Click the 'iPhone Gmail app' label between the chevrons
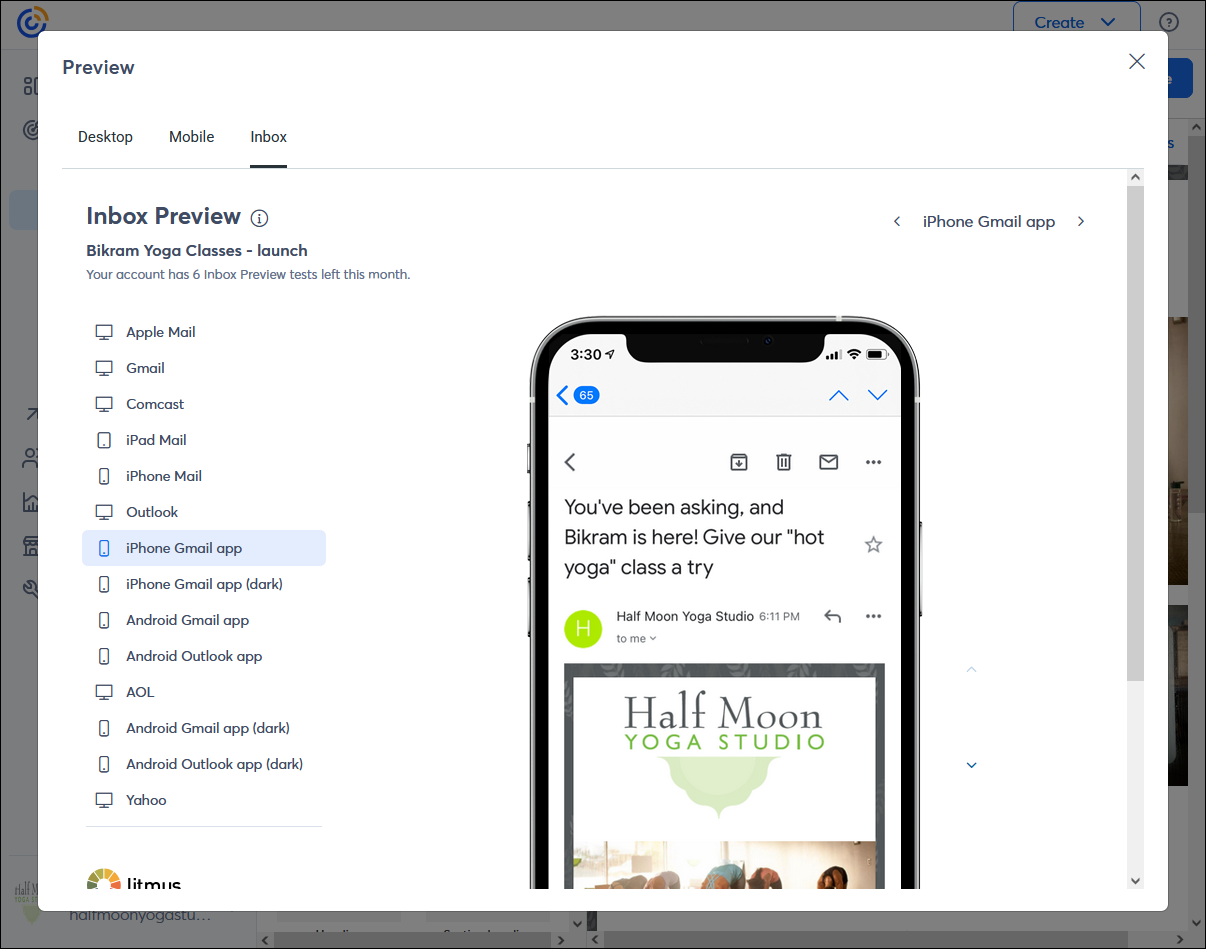 point(989,221)
